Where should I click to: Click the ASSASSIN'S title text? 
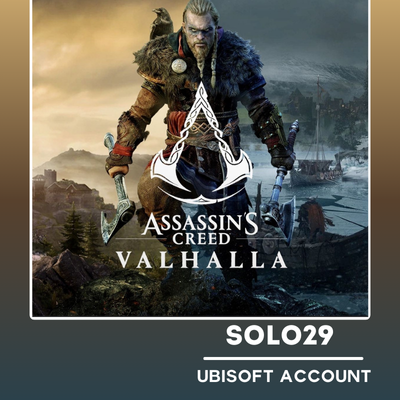tap(200, 224)
